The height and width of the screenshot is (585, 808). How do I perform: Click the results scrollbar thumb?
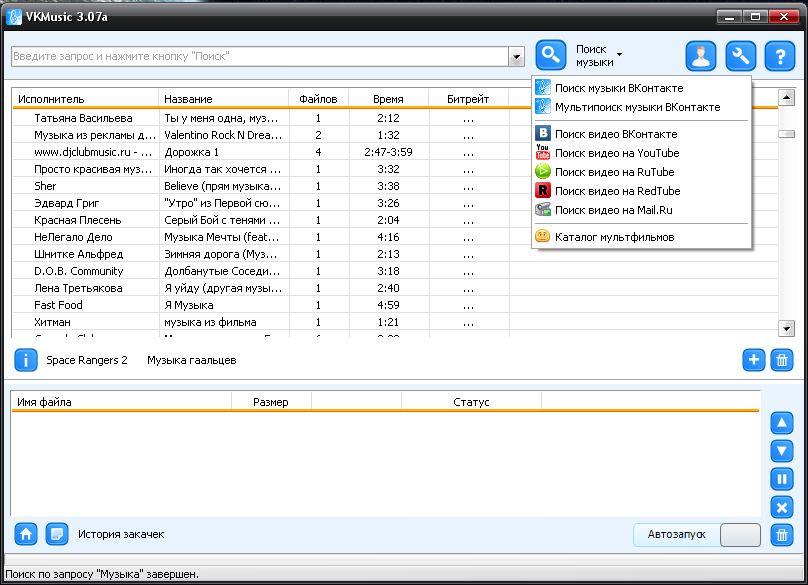[x=786, y=133]
